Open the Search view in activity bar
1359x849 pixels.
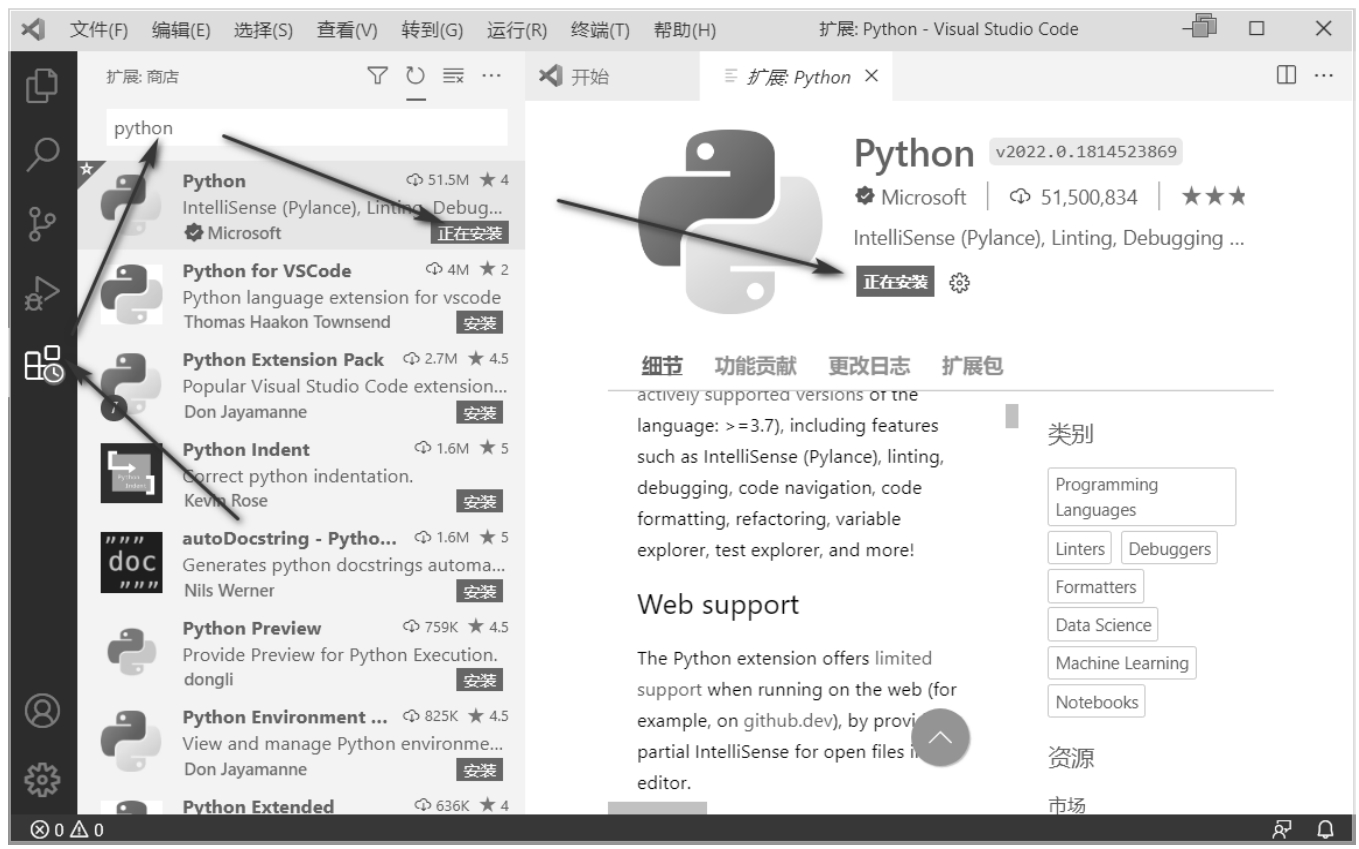pyautogui.click(x=43, y=153)
